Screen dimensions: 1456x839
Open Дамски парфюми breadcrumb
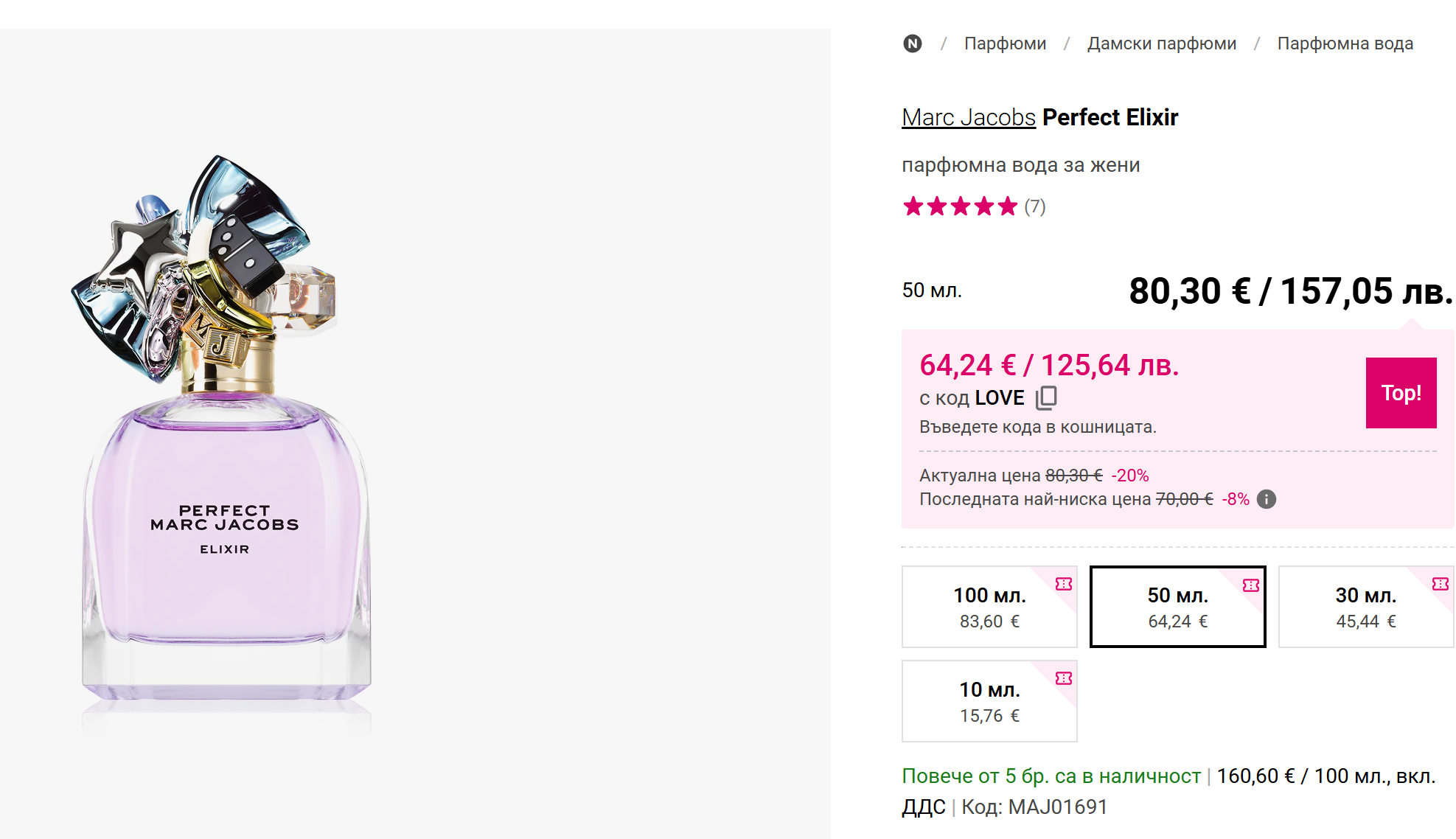(1161, 43)
